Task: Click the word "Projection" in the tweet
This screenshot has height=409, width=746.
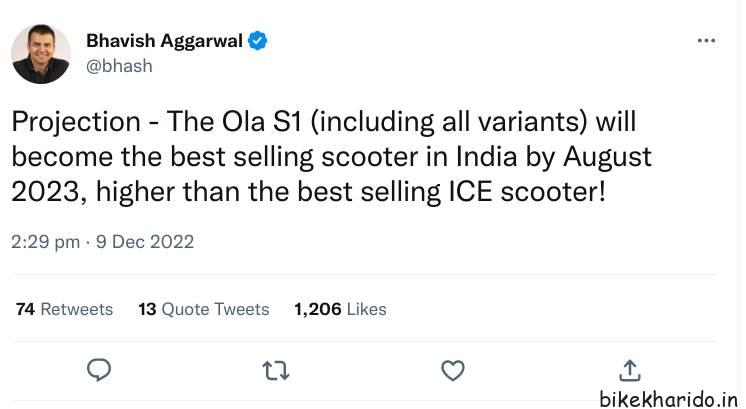Action: (x=76, y=123)
